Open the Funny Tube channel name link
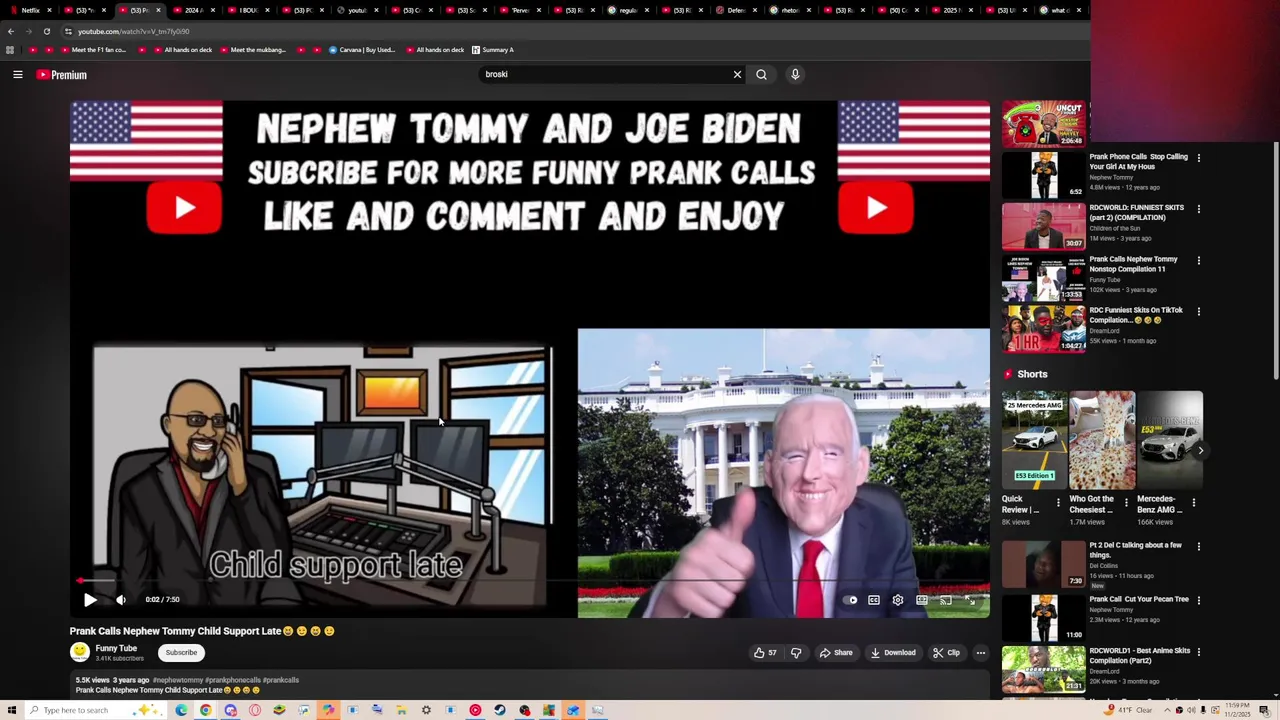 click(116, 648)
